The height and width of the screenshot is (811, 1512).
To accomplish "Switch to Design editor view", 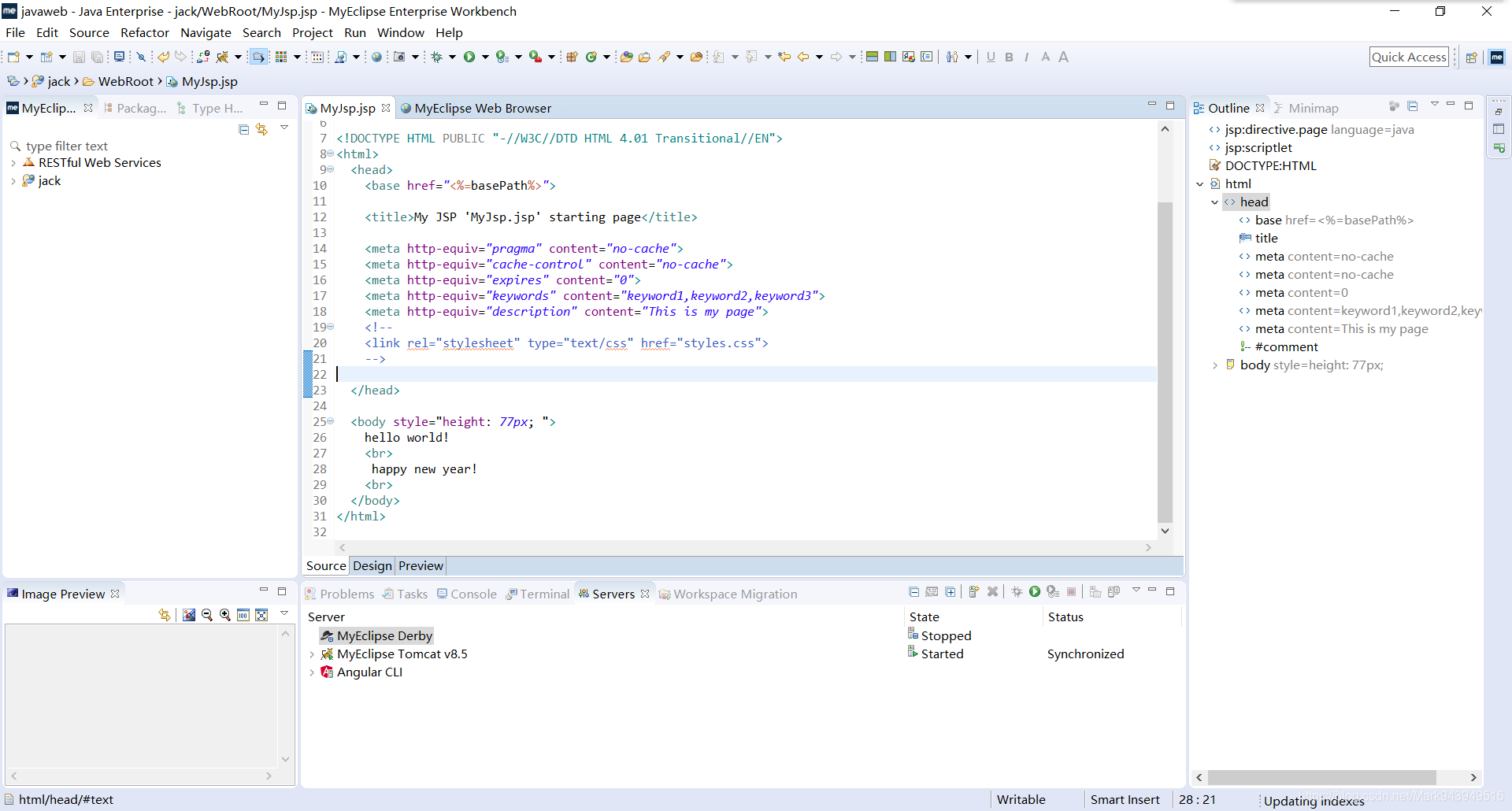I will 372,566.
